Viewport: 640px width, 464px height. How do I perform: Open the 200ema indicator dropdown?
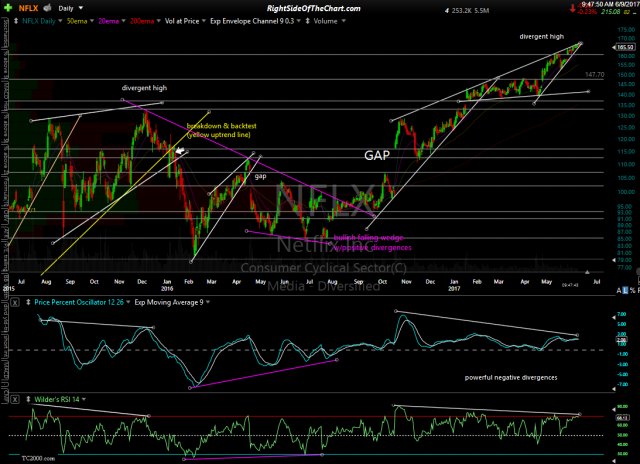158,21
